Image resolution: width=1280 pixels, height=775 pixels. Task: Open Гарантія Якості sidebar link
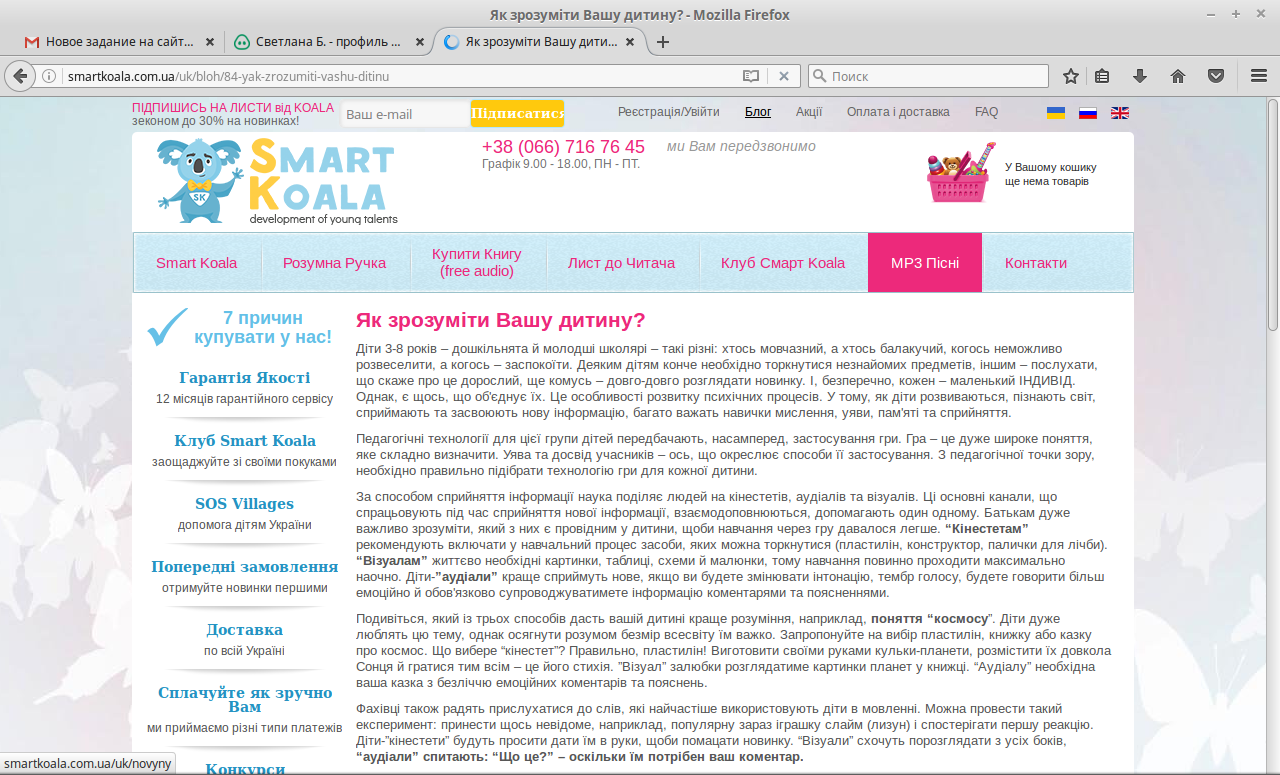point(245,378)
